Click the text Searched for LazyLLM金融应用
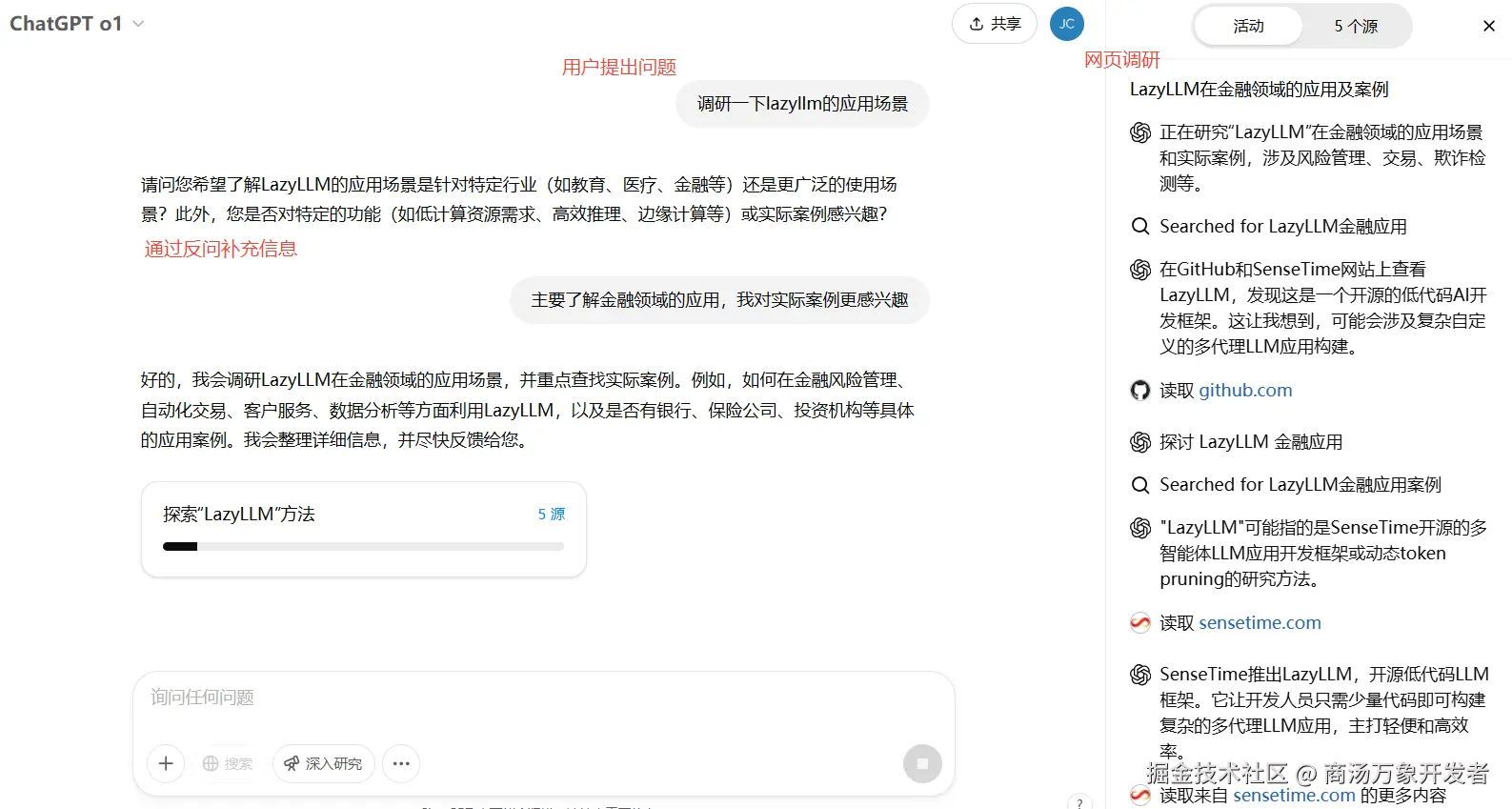The image size is (1512, 809). pos(1282,226)
